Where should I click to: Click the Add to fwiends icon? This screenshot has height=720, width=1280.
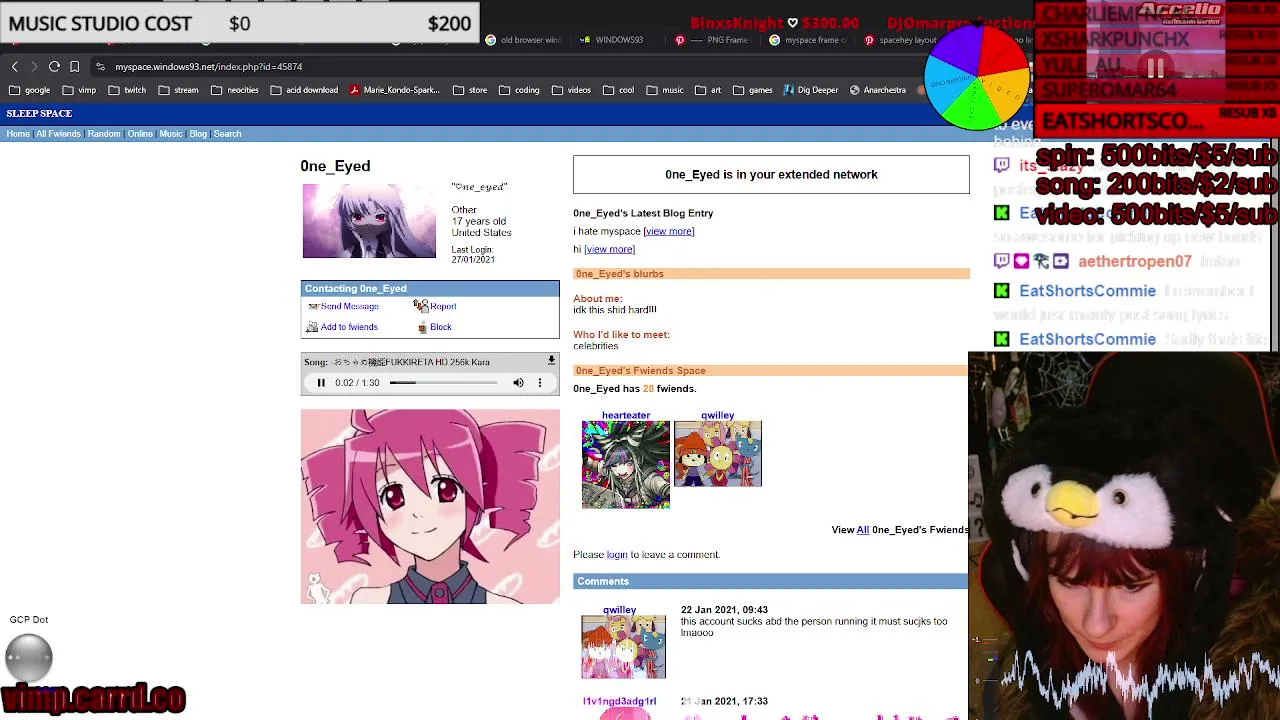312,327
